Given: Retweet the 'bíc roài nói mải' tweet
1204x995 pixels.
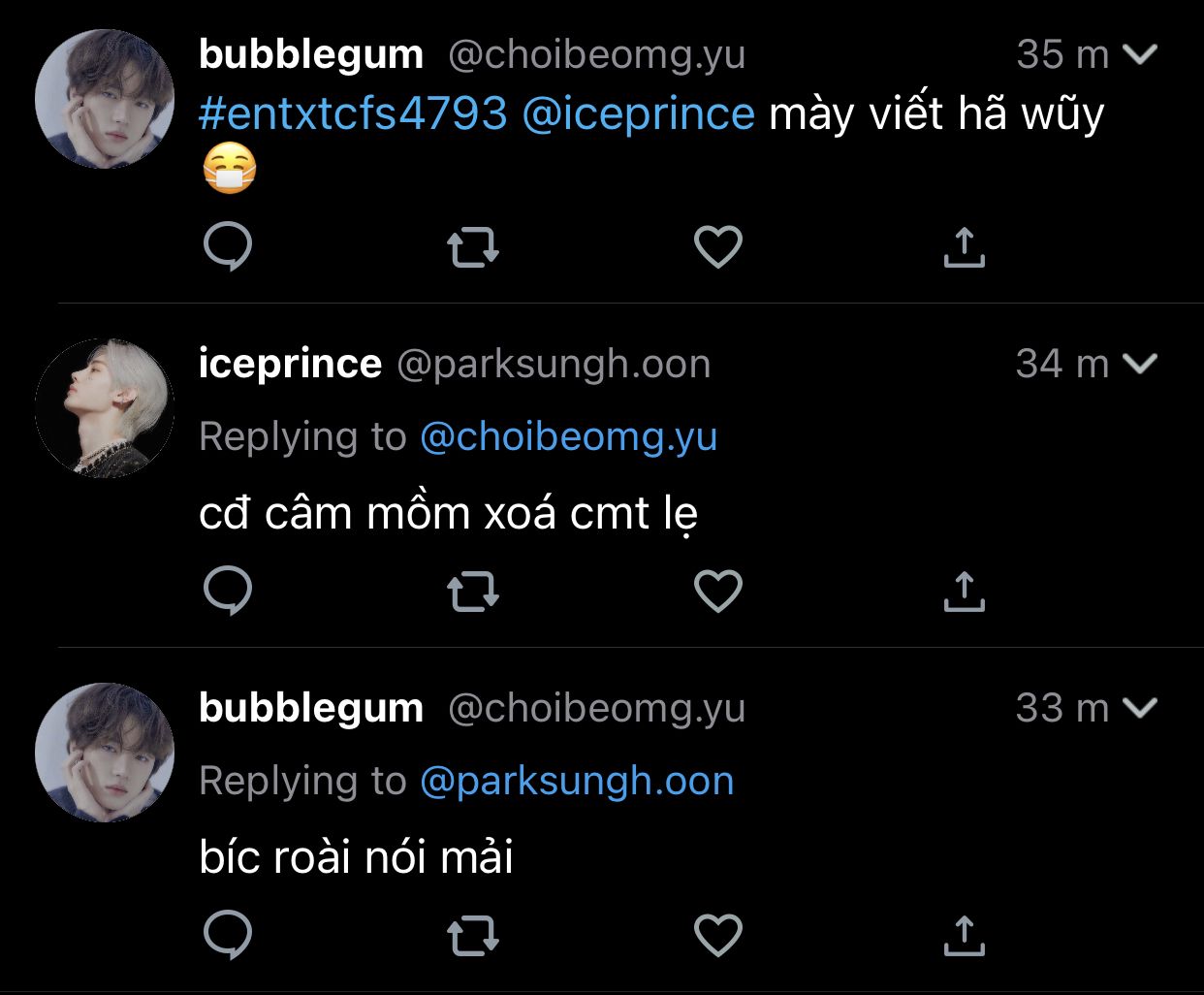Looking at the screenshot, I should tap(472, 936).
